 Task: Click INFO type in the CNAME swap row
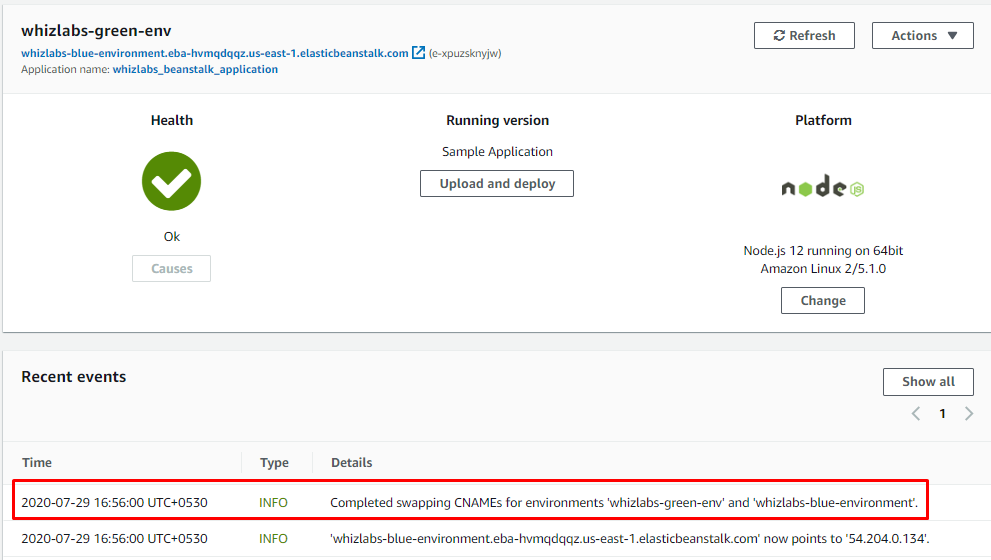click(273, 502)
